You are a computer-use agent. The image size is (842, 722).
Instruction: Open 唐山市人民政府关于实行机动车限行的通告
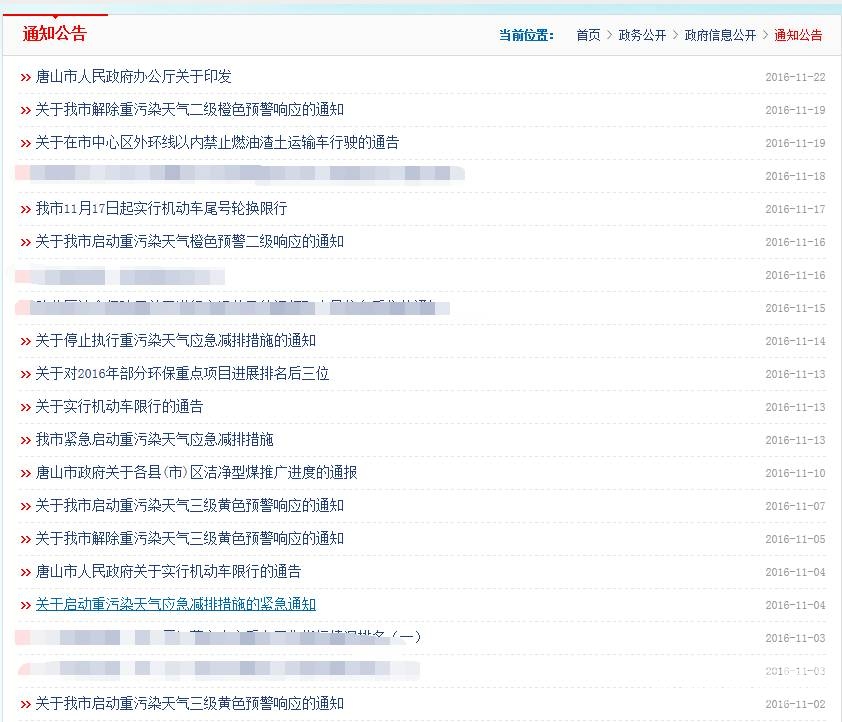168,571
